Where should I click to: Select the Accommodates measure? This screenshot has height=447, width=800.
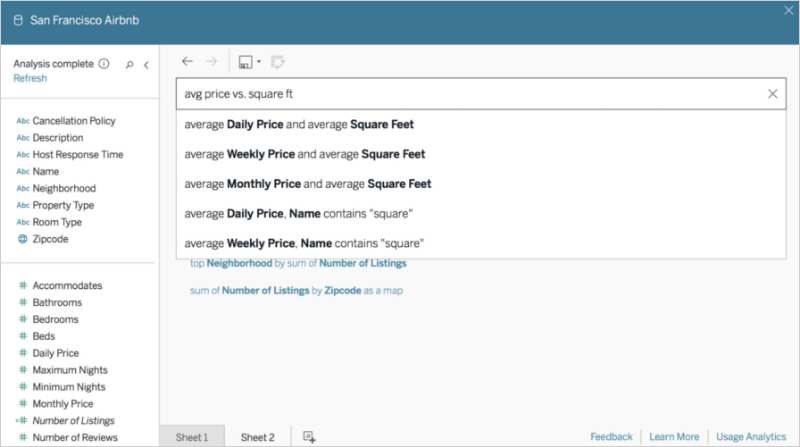click(x=67, y=286)
